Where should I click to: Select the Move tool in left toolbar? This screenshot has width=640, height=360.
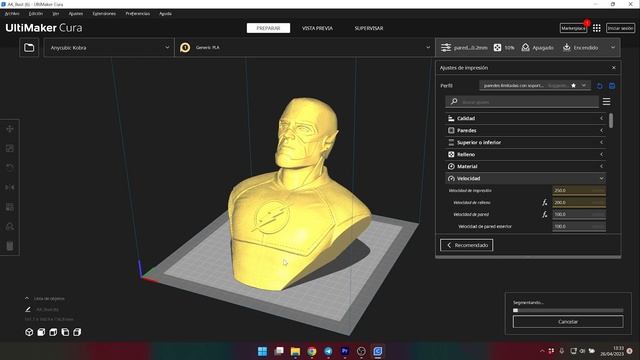coord(10,129)
